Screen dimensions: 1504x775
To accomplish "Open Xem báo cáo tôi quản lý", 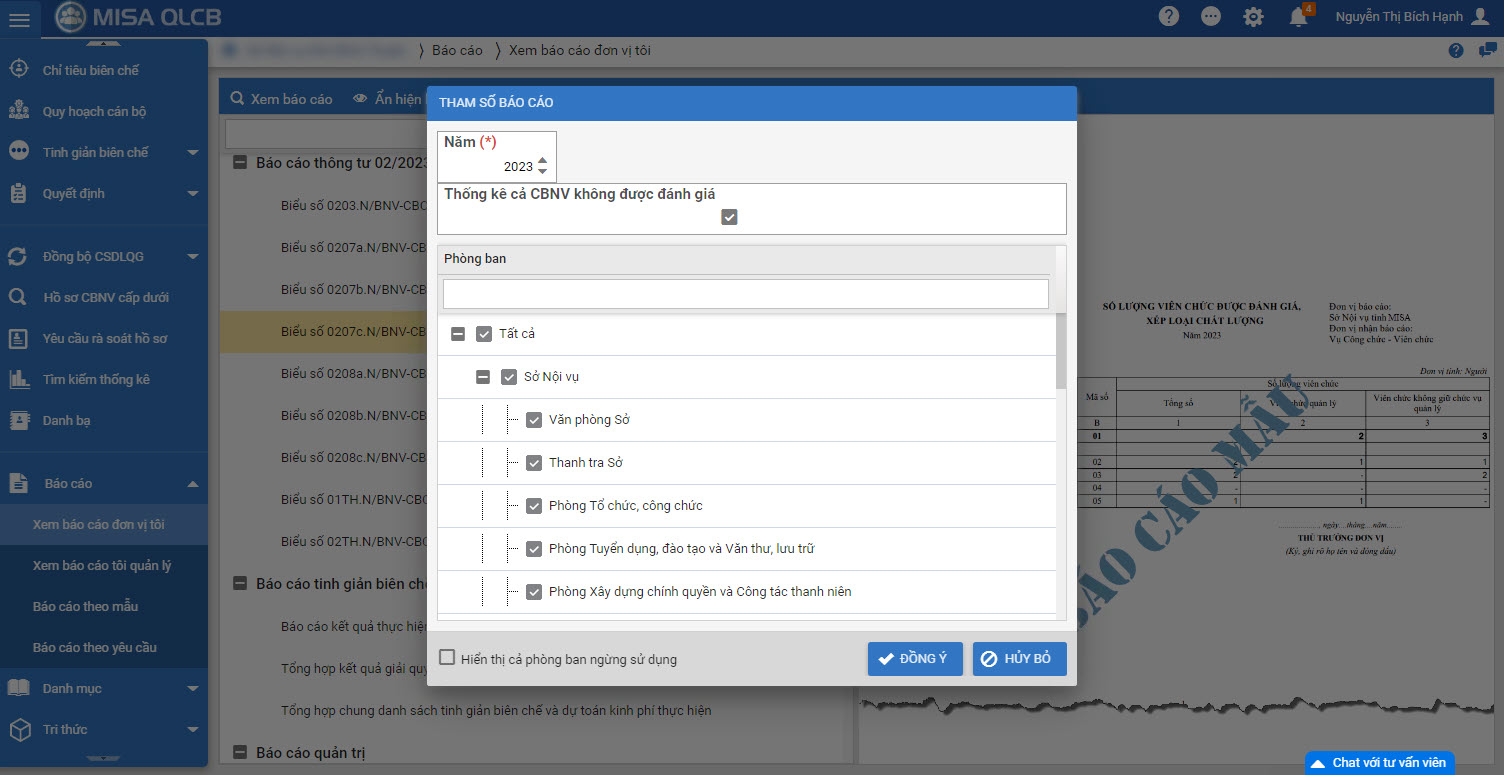I will tap(102, 565).
